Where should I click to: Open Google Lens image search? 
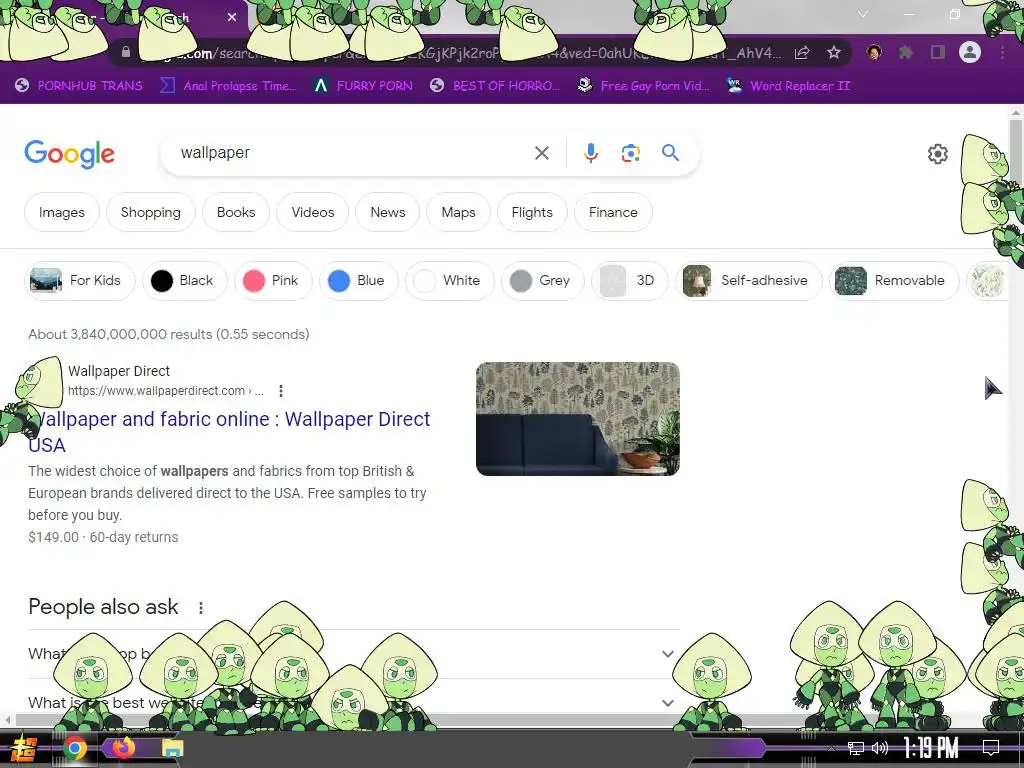(x=630, y=153)
